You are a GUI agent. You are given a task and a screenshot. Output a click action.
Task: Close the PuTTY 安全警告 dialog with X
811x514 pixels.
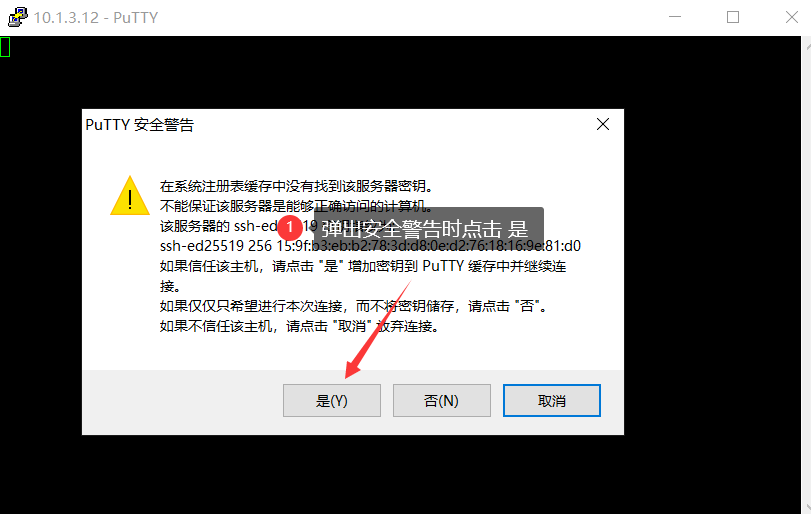pos(603,124)
